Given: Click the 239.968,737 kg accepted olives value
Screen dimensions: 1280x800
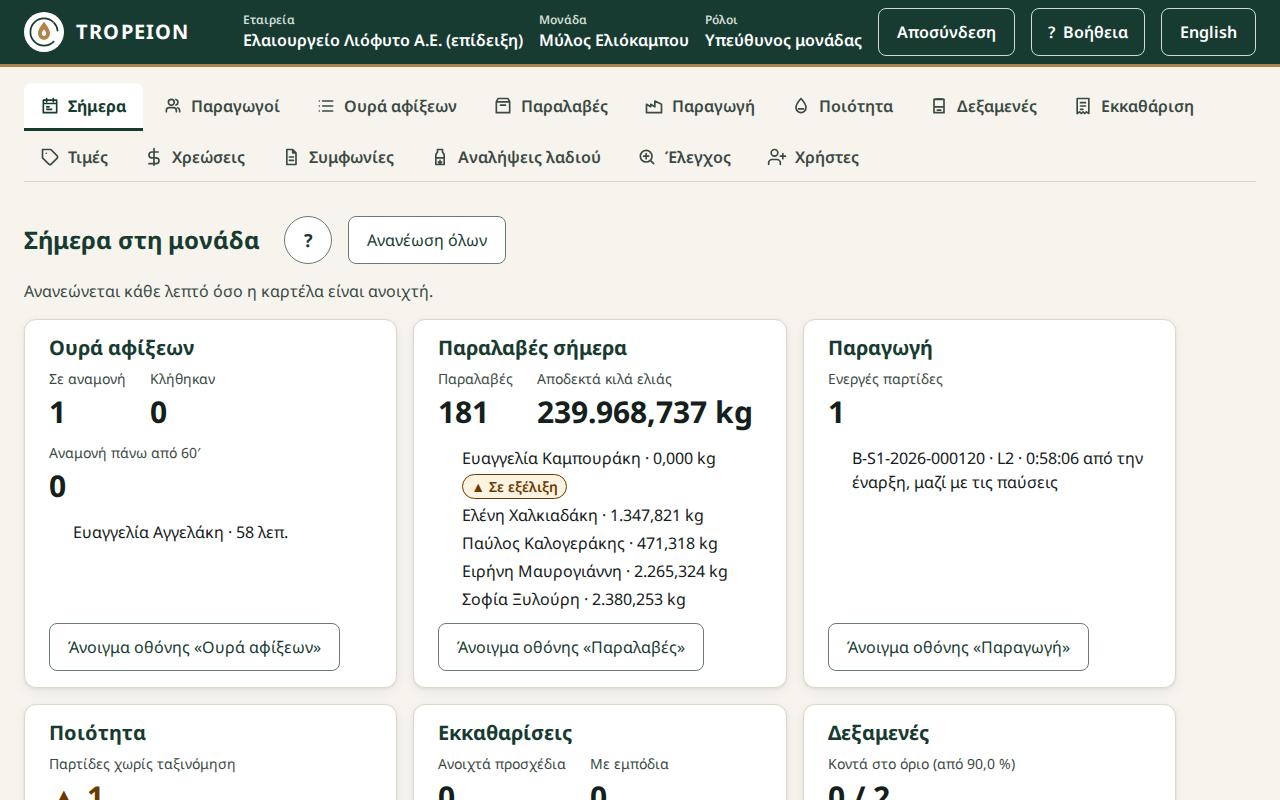Looking at the screenshot, I should point(645,412).
